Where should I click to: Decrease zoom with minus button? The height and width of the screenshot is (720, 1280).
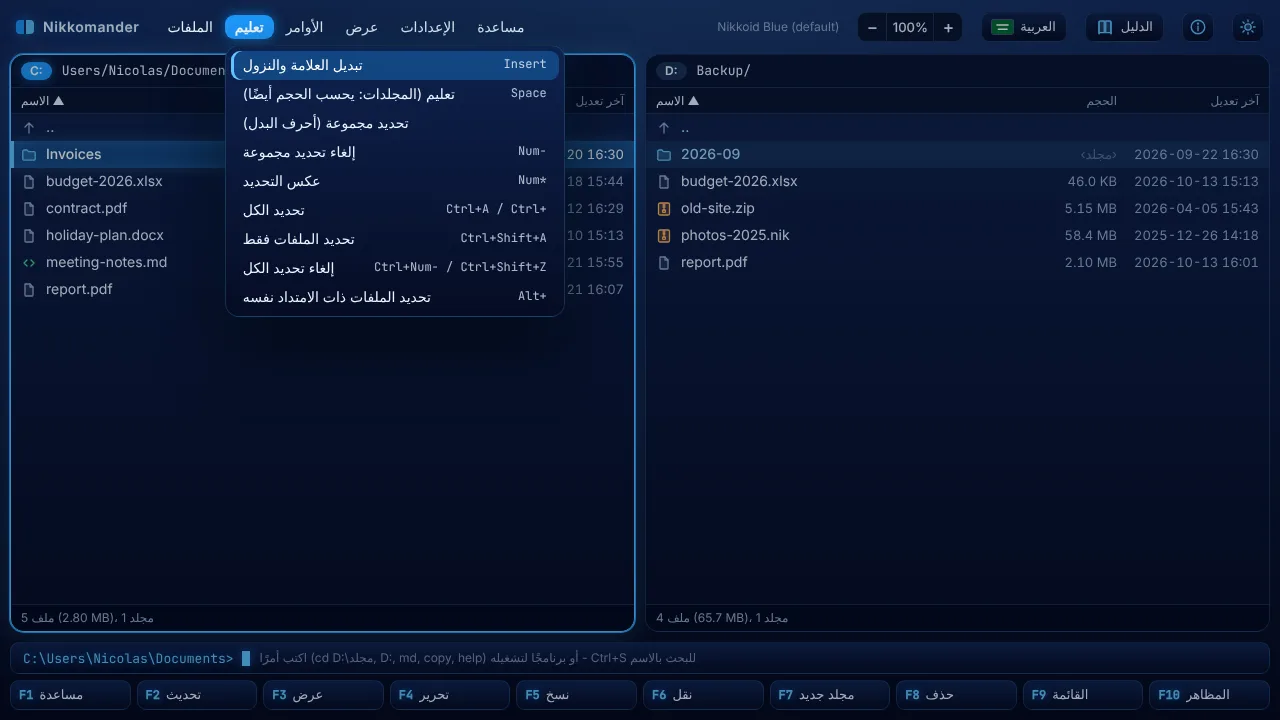[872, 28]
